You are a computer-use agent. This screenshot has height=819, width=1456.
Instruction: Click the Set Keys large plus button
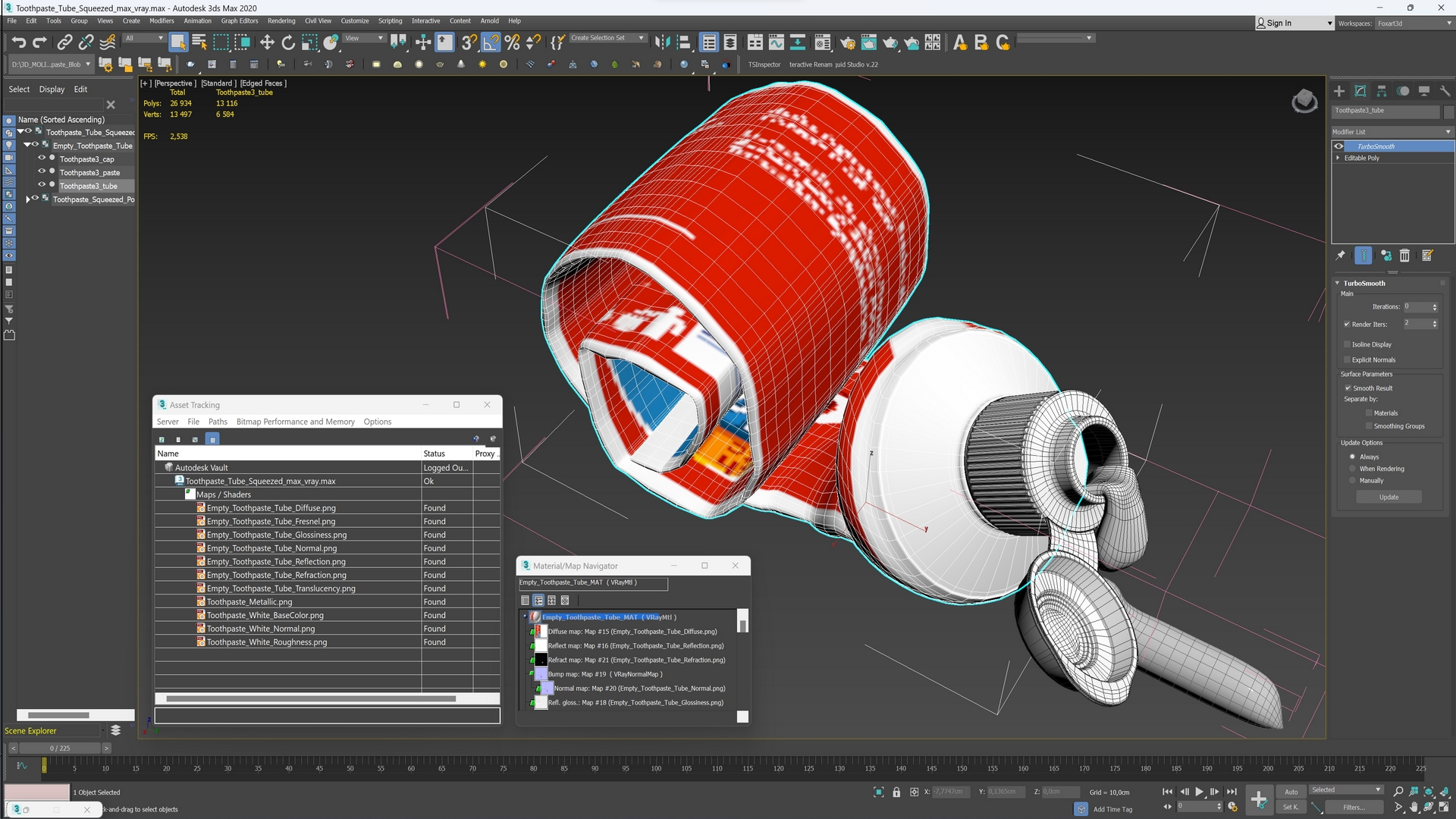point(1259,799)
